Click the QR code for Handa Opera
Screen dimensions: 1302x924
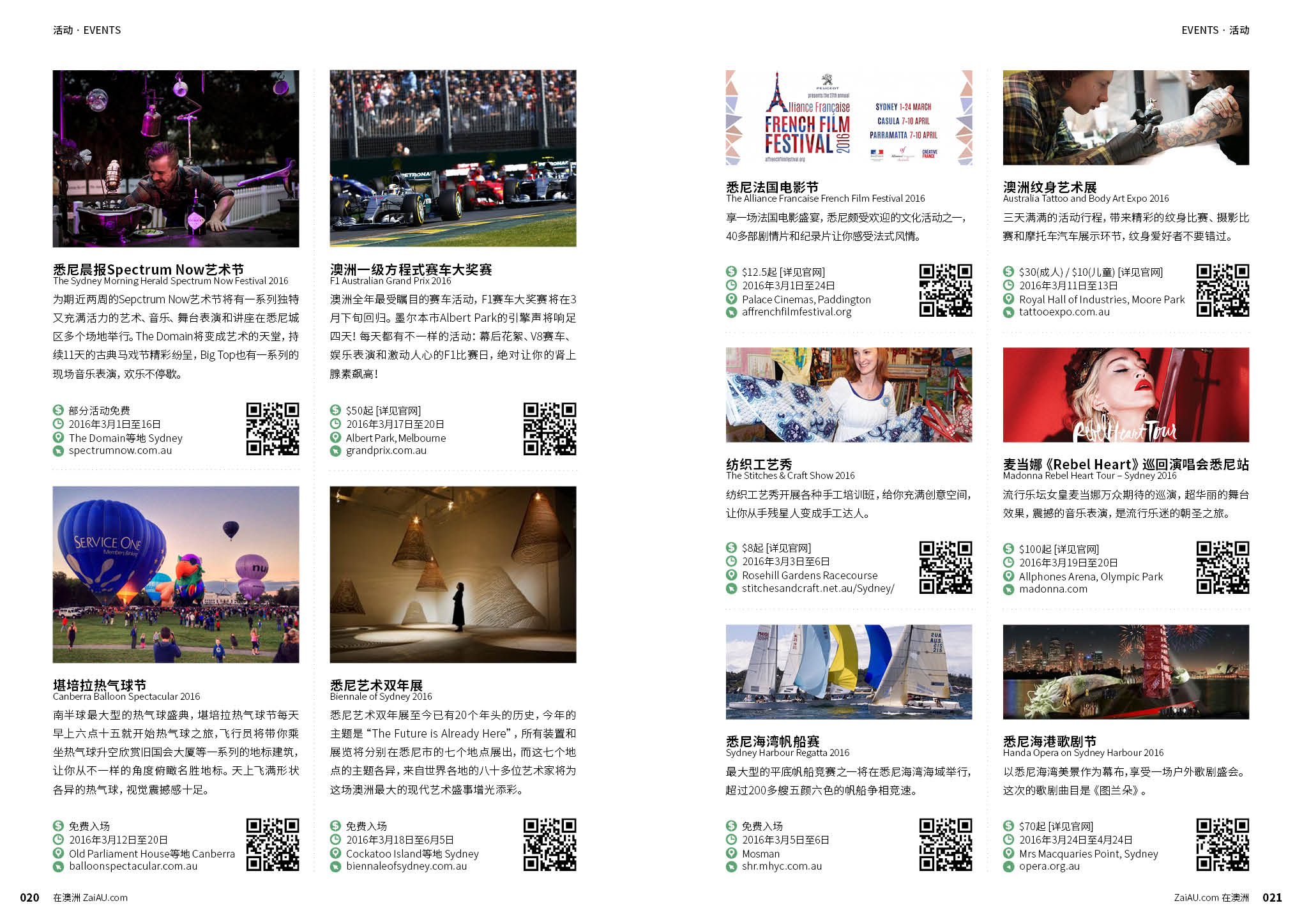coord(1223,844)
